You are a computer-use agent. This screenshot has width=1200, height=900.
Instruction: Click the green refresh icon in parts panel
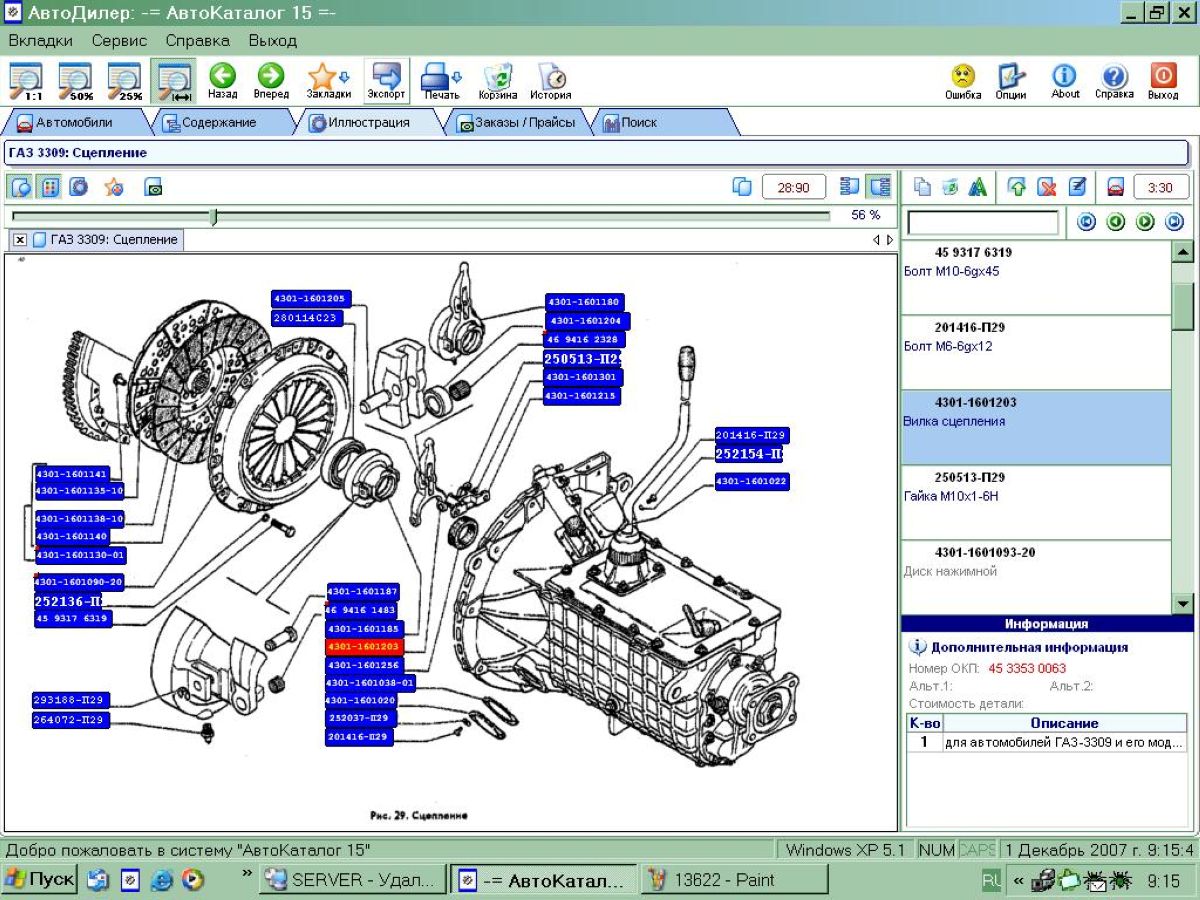tap(951, 187)
